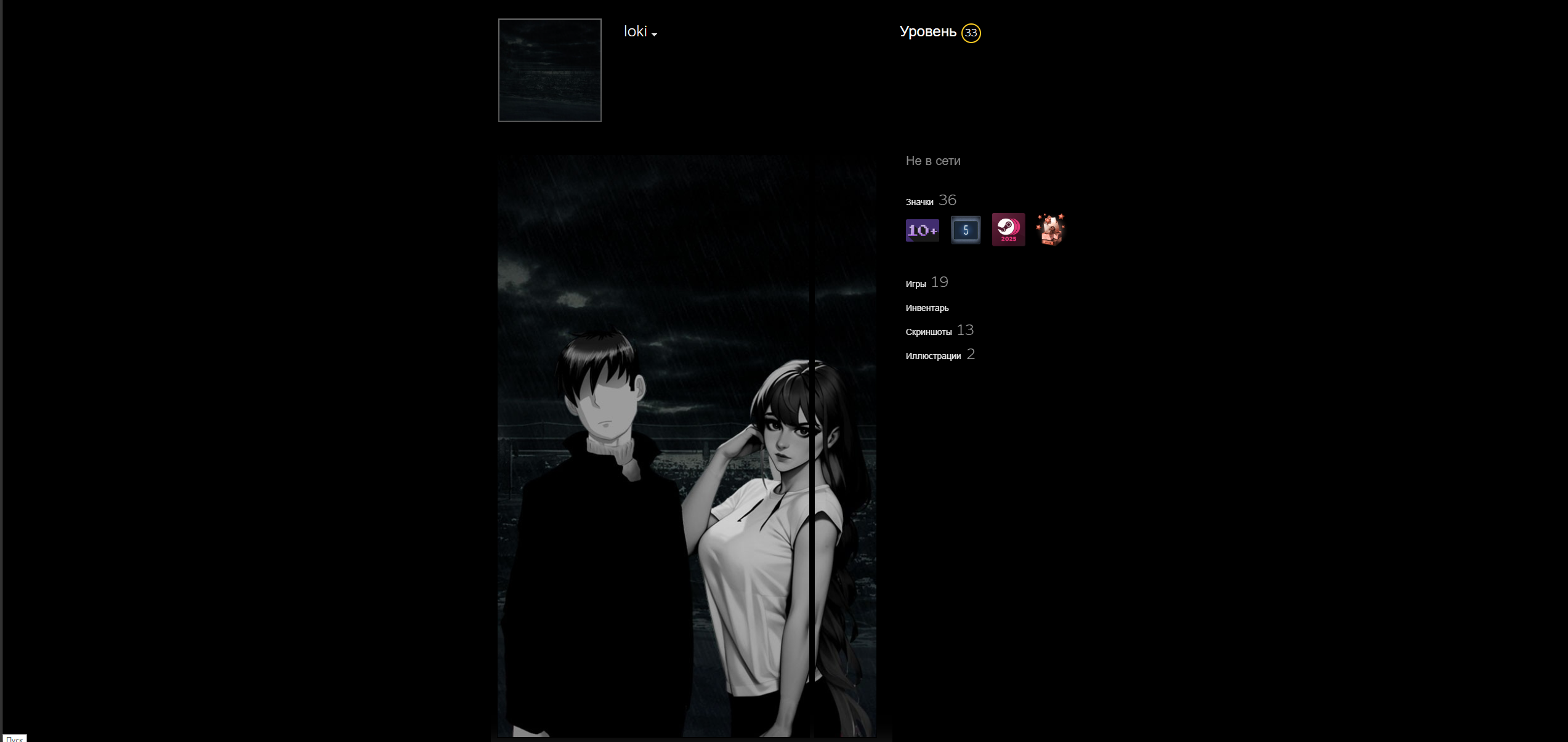Click the loki username text

click(635, 31)
